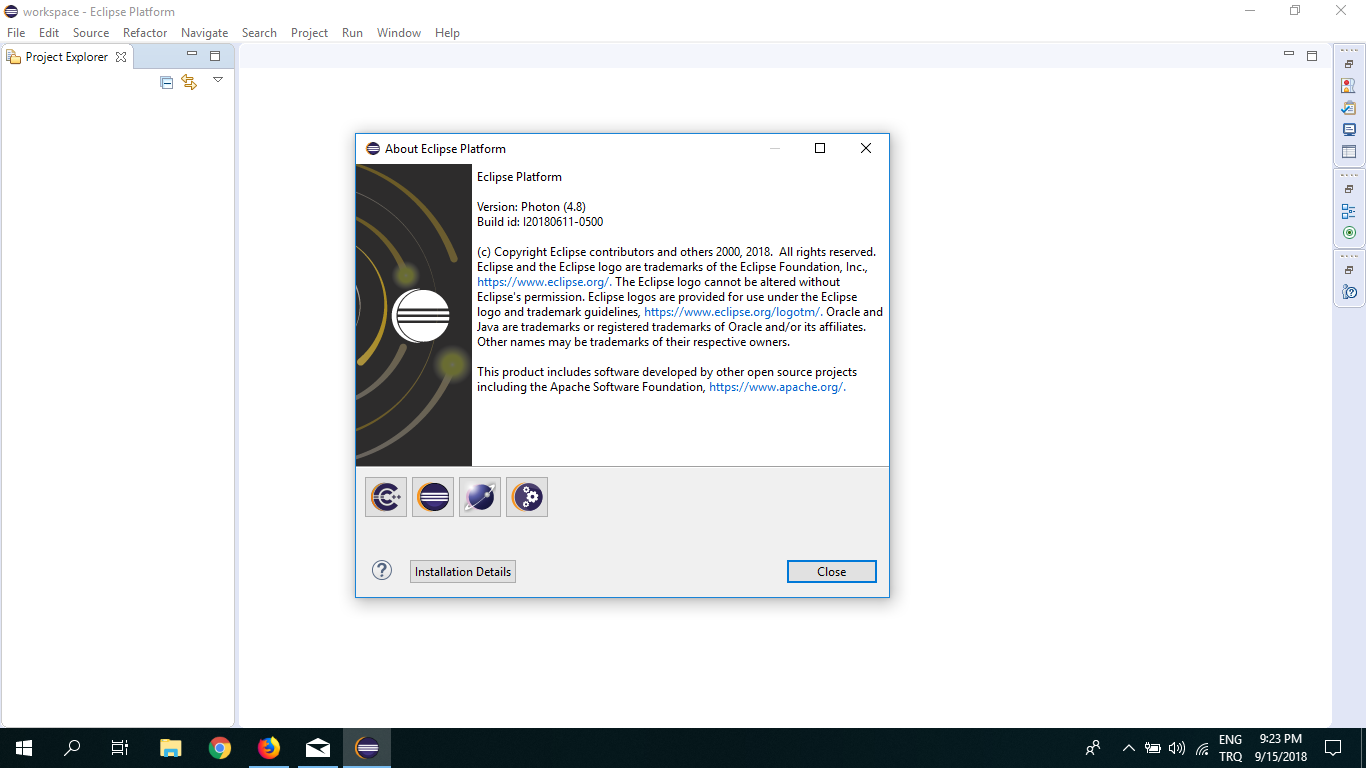Open the Refactor menu
1366x768 pixels.
click(x=145, y=33)
